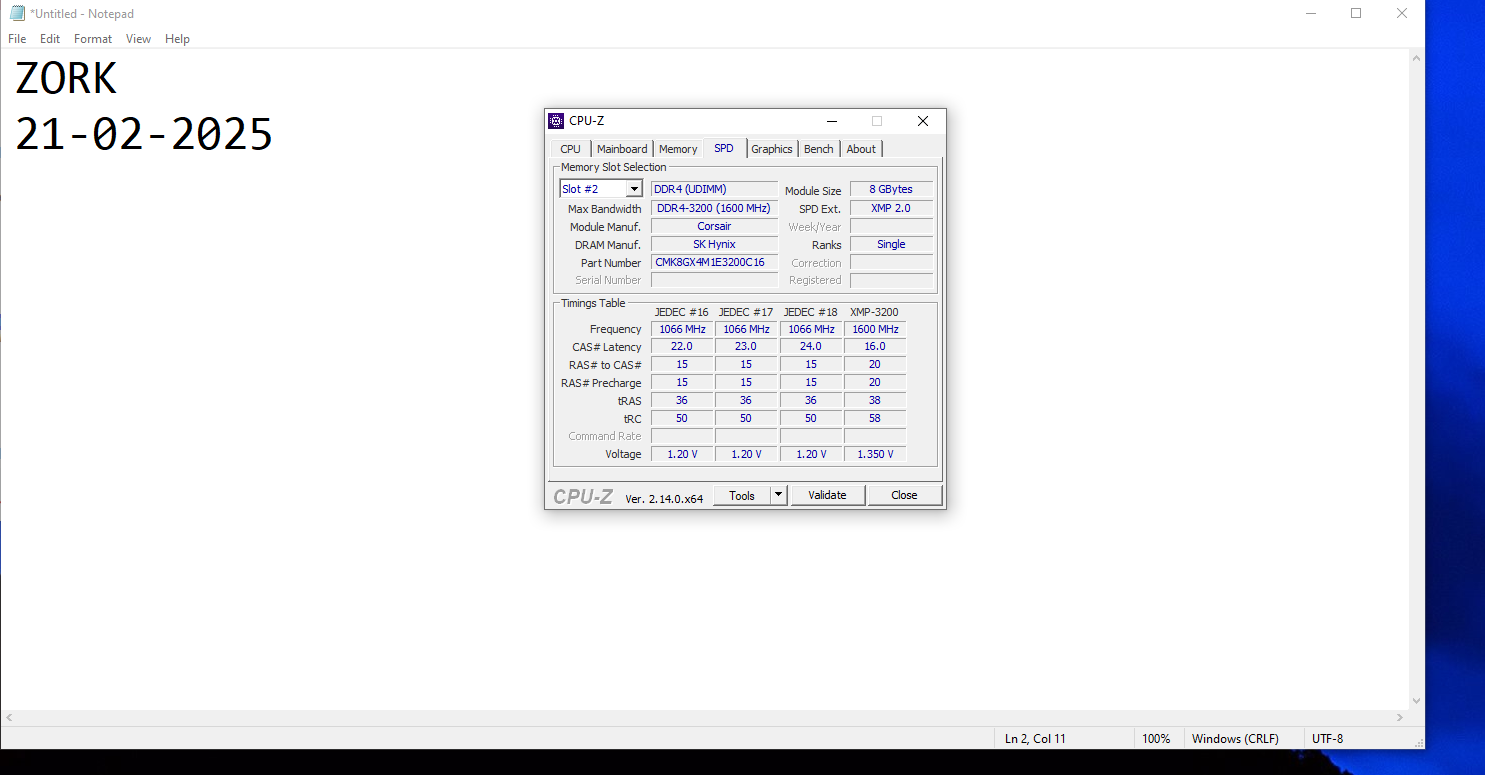Click the DRAM Manuf. SK Hynix field
The height and width of the screenshot is (775, 1485).
tap(714, 244)
